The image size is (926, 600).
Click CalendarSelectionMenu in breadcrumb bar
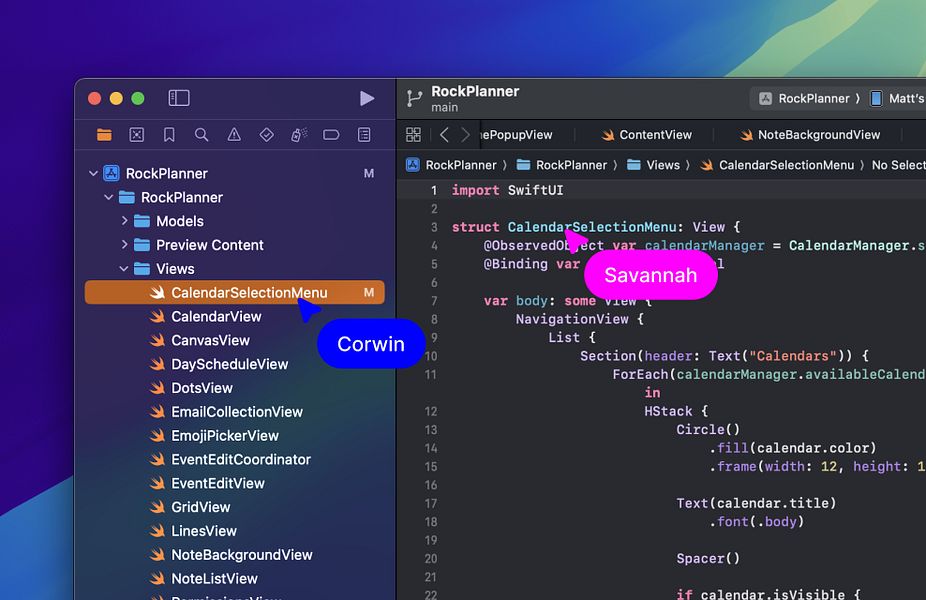coord(777,165)
